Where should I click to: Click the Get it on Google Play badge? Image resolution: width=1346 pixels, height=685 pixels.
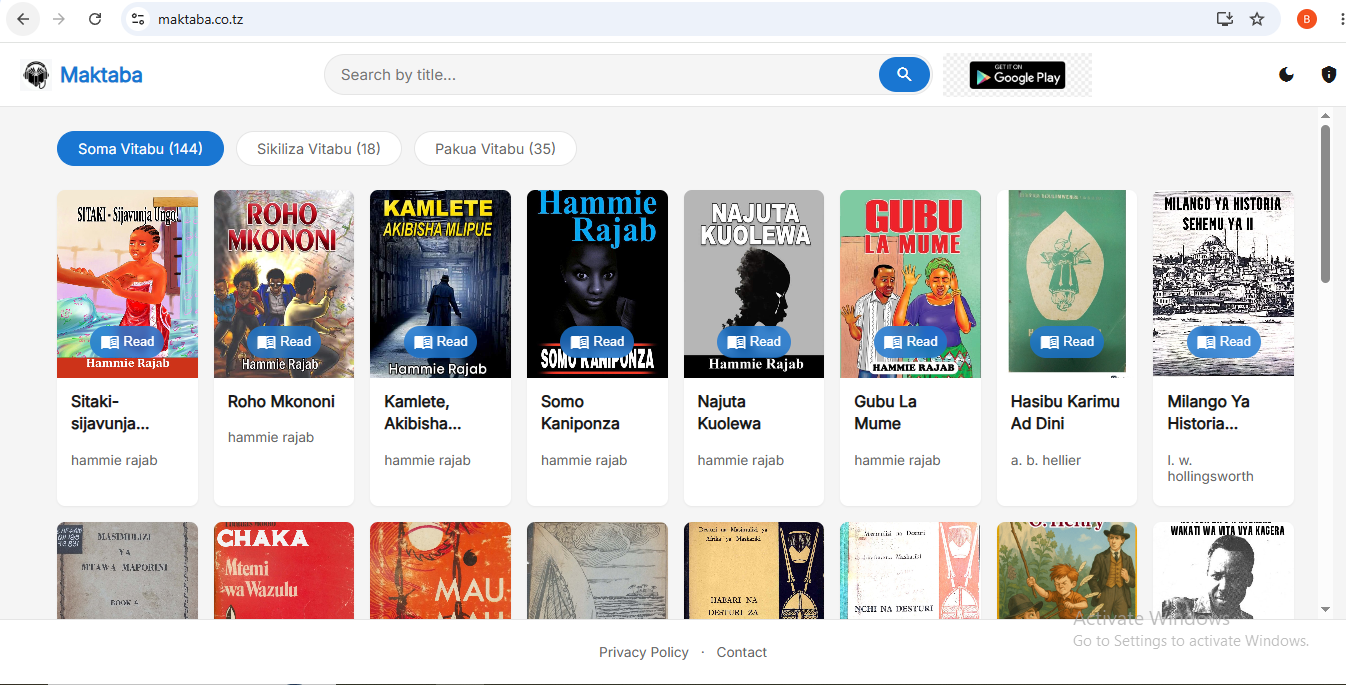[x=1017, y=75]
